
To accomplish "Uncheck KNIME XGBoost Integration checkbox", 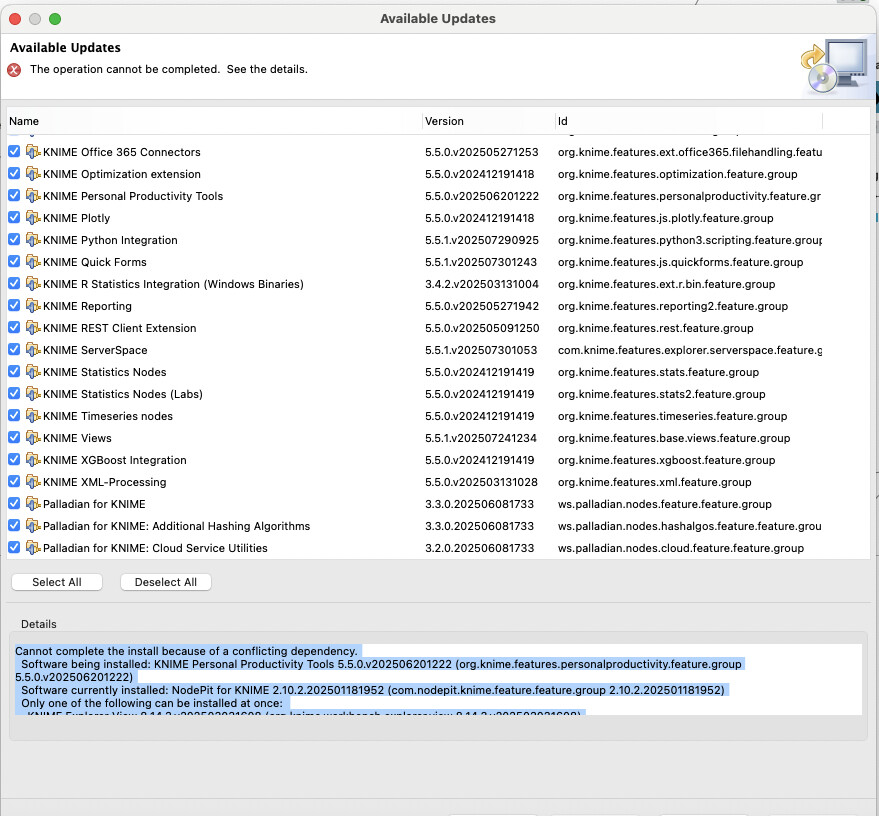I will click(14, 460).
